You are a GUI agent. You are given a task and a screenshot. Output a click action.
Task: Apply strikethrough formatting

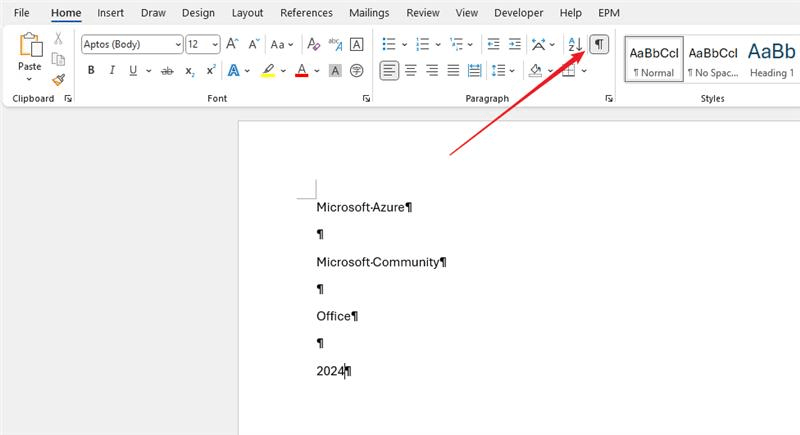click(x=167, y=71)
